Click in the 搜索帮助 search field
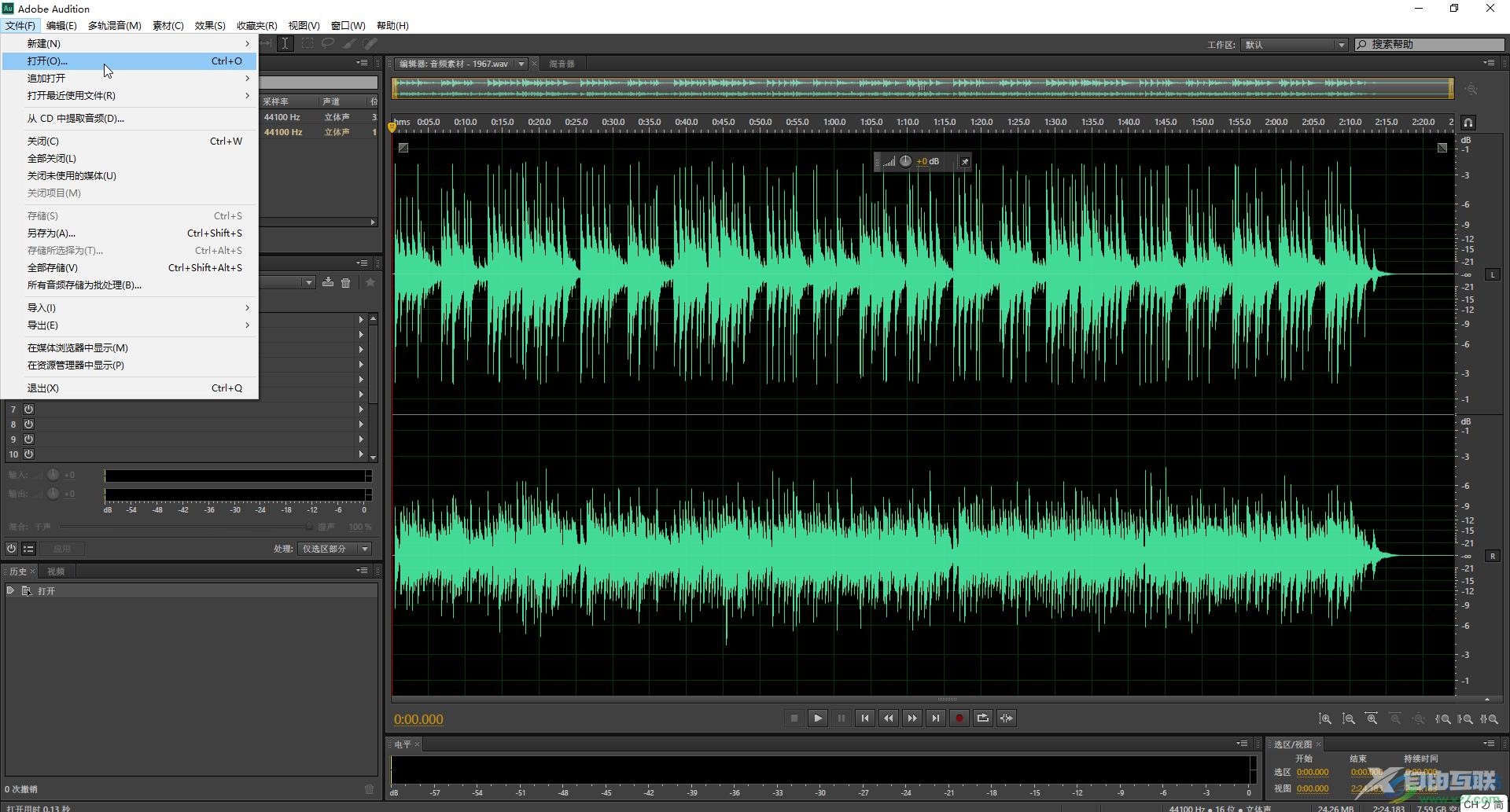1510x812 pixels. pos(1429,45)
